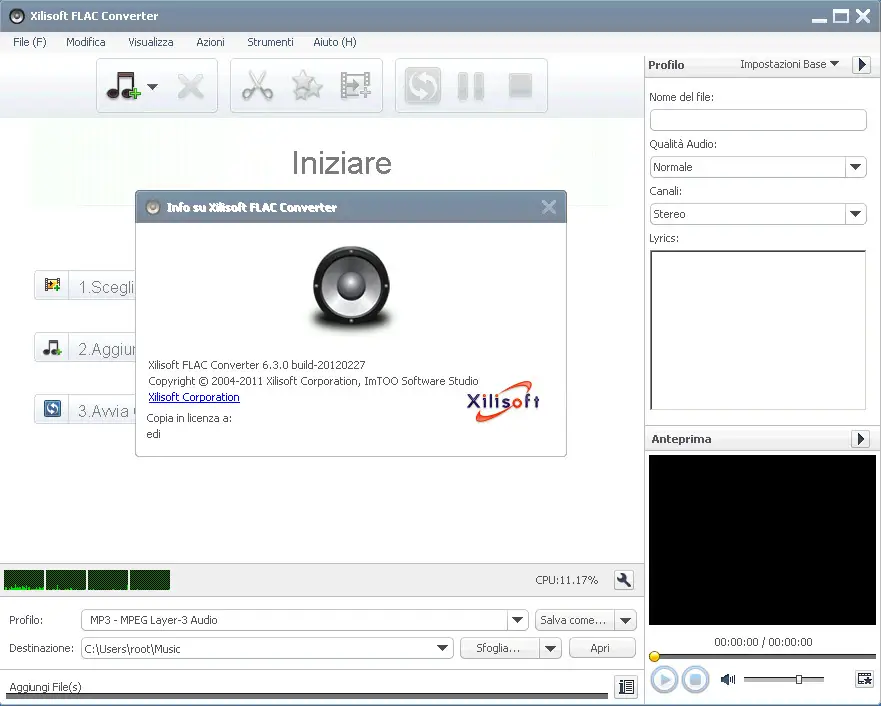Open the Impostazioni Base dropdown

pos(789,65)
